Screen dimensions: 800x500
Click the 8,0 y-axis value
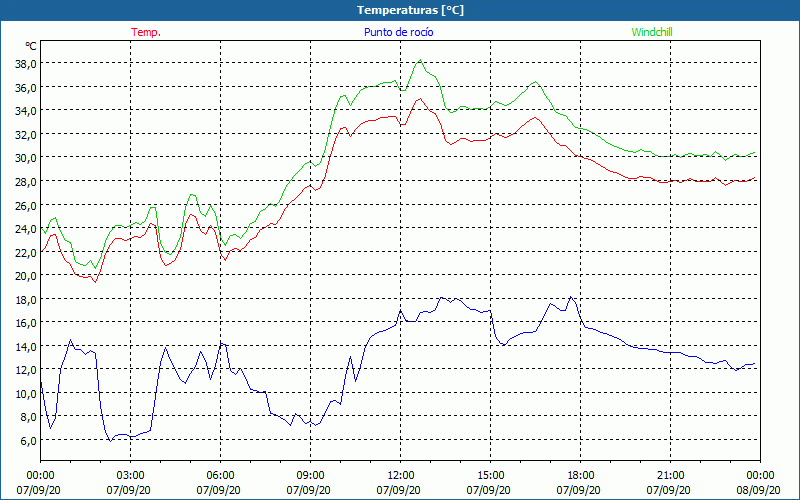[x=28, y=417]
